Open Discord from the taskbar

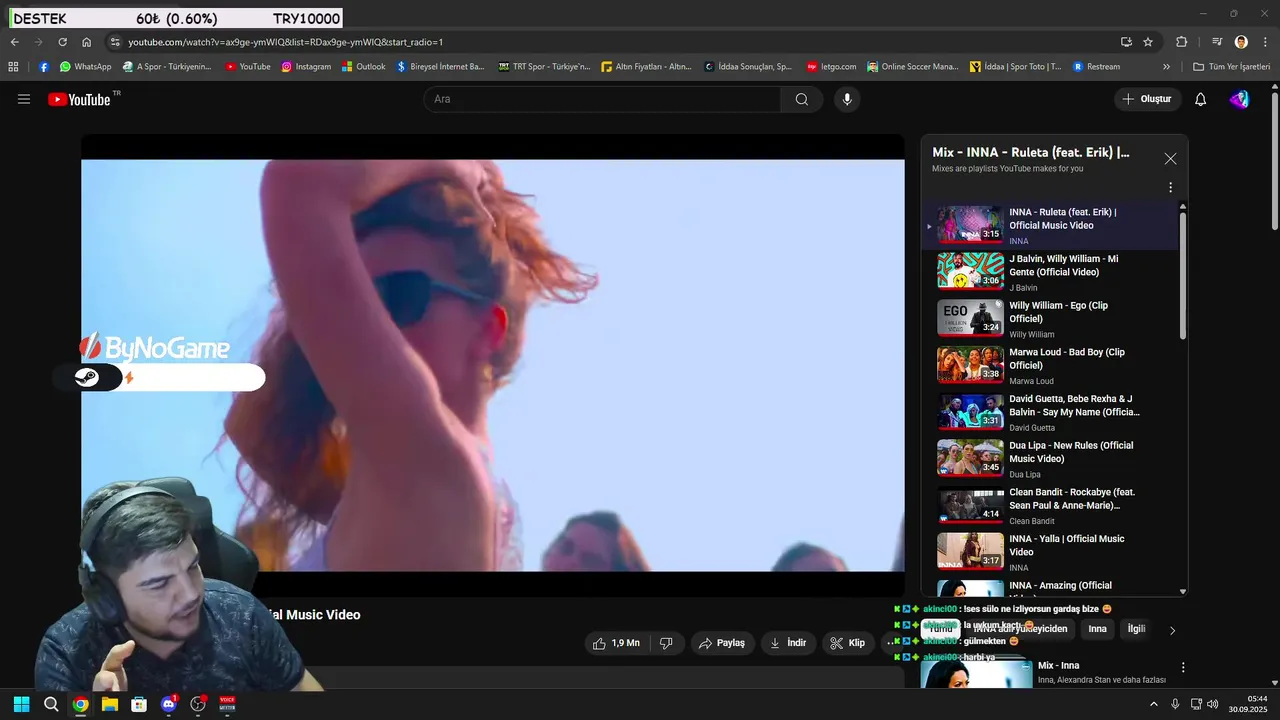168,704
